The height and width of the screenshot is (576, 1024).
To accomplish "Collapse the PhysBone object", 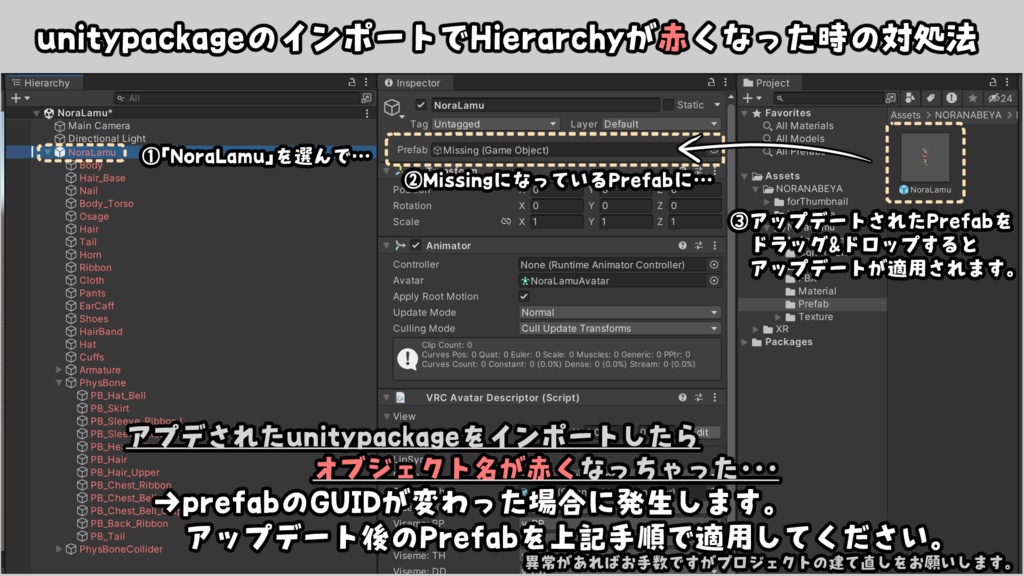I will tap(59, 383).
